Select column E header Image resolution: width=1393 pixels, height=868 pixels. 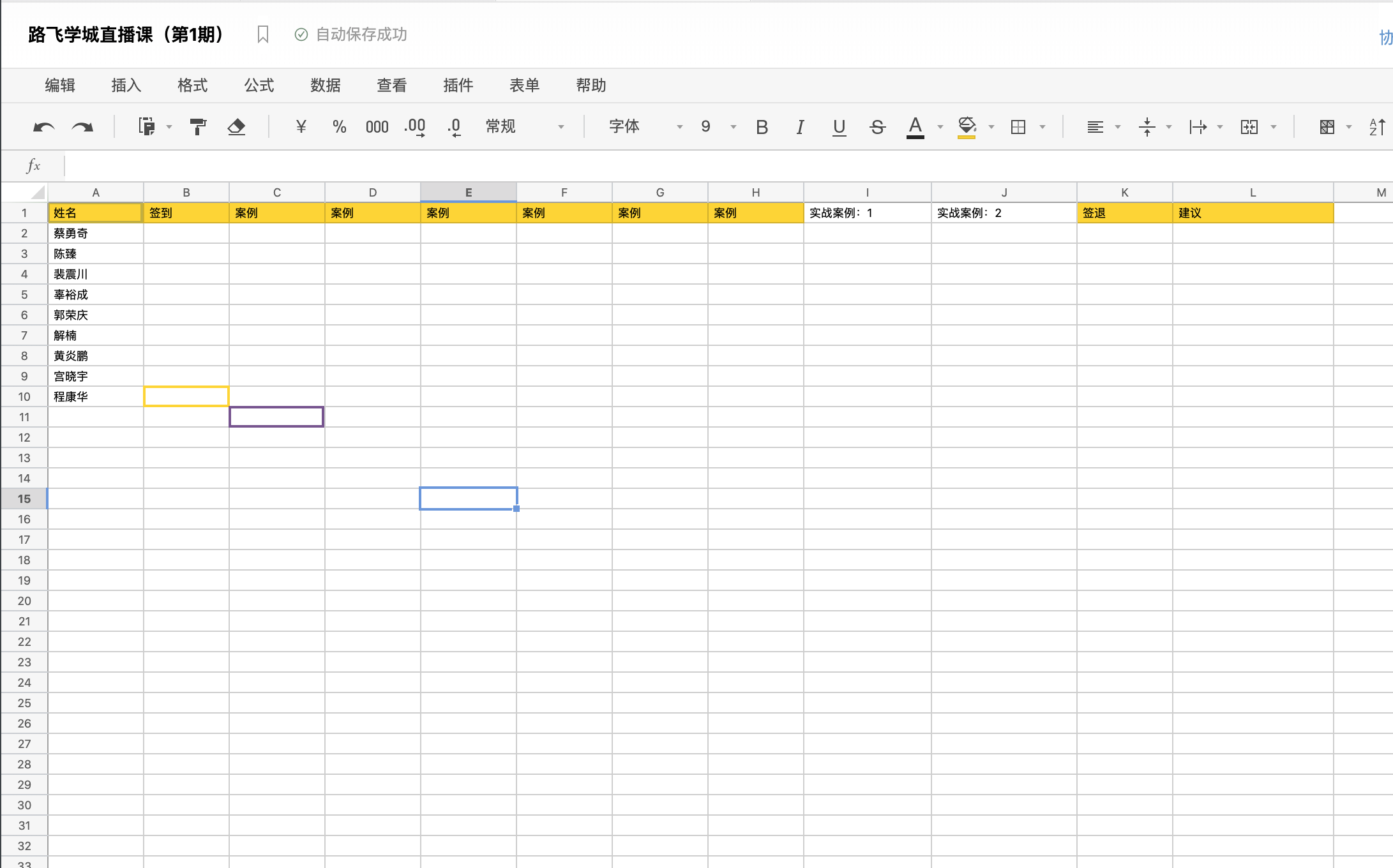(x=469, y=192)
